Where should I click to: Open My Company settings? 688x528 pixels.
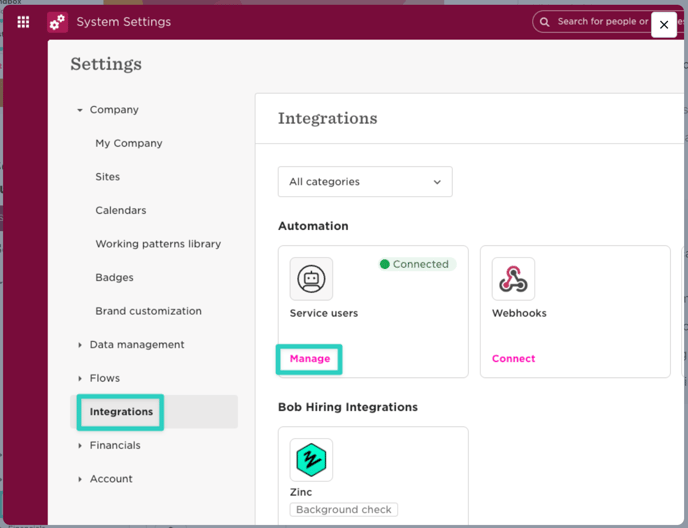(x=129, y=143)
